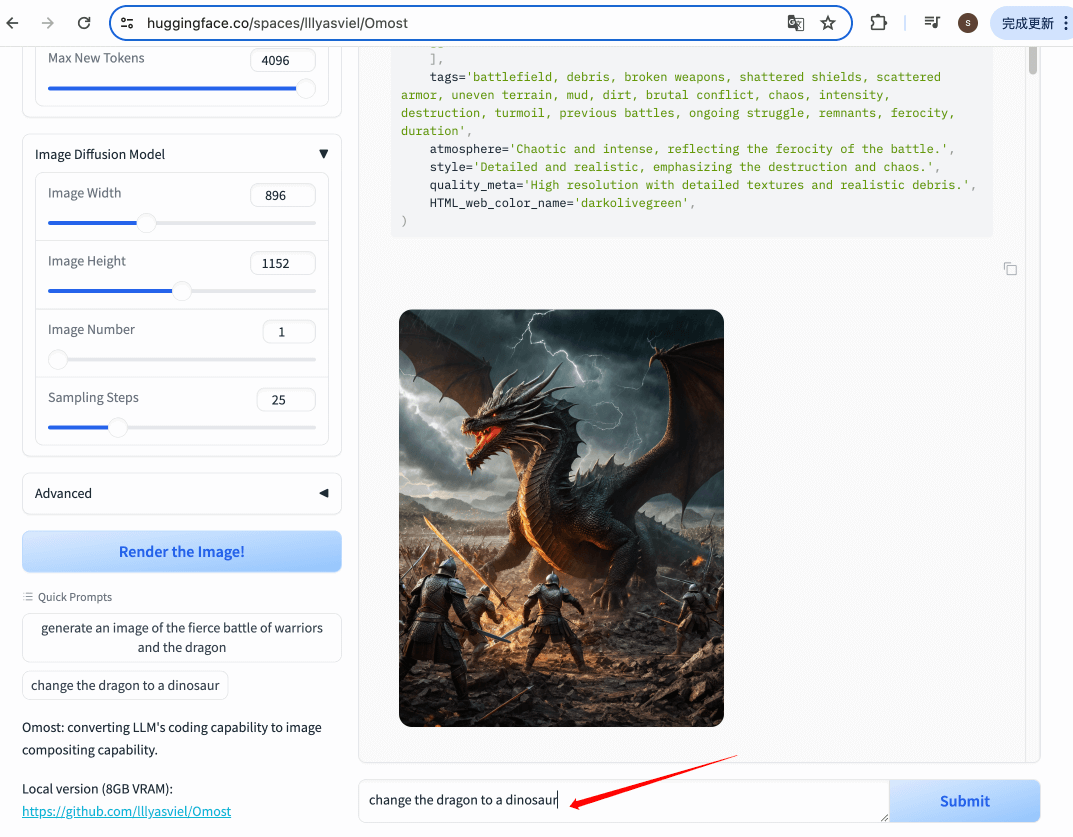Open the GitHub Omost link

[x=126, y=811]
